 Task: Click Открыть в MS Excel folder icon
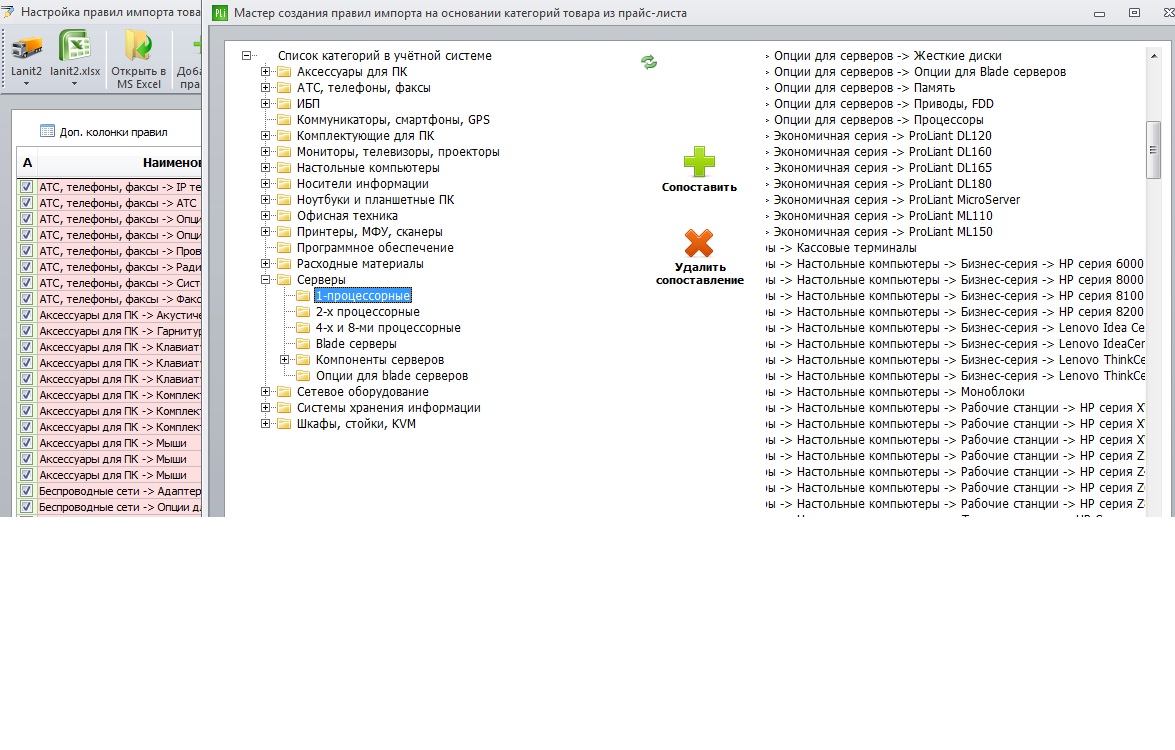pos(139,46)
